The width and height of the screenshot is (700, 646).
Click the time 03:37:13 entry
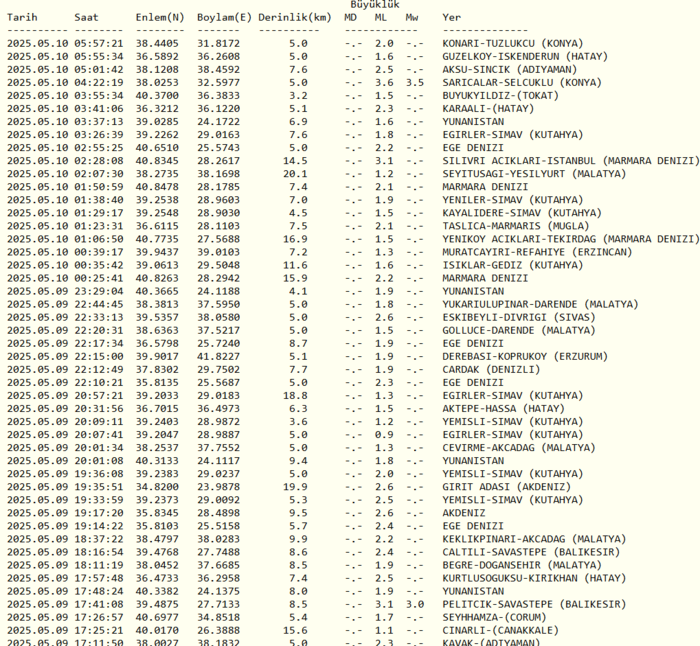coord(99,122)
